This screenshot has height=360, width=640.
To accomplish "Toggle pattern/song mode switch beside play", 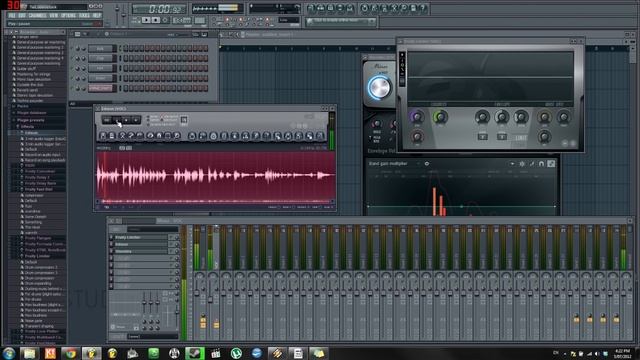I will (136, 20).
